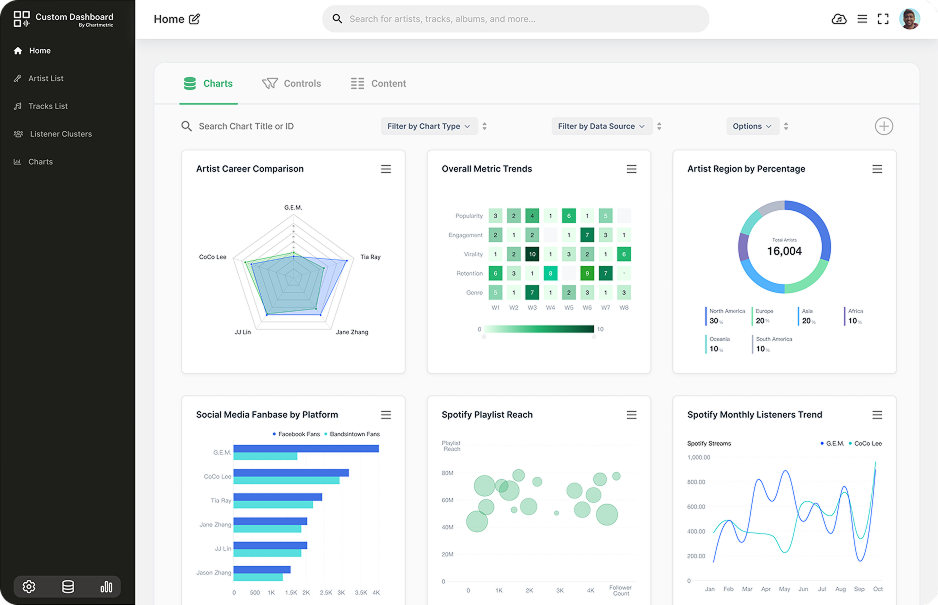Open Filter by Chart Type dropdown
Screen dimensions: 938x605
(429, 126)
